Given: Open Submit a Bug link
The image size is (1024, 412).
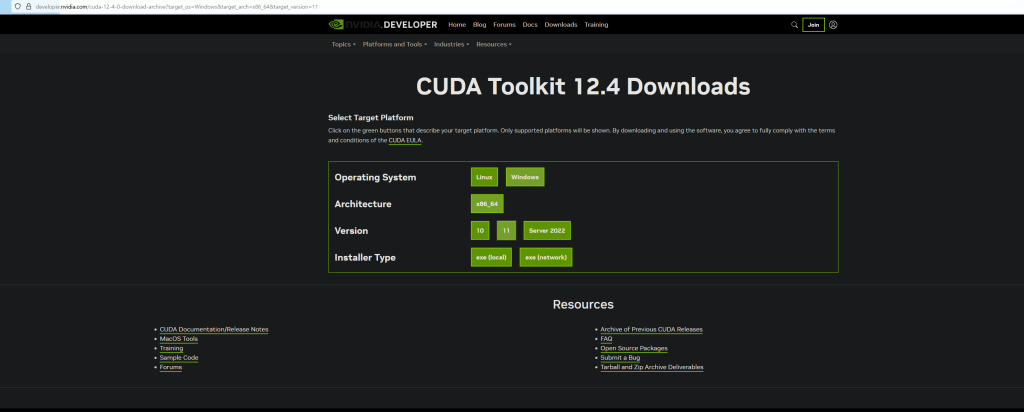Looking at the screenshot, I should coord(620,358).
